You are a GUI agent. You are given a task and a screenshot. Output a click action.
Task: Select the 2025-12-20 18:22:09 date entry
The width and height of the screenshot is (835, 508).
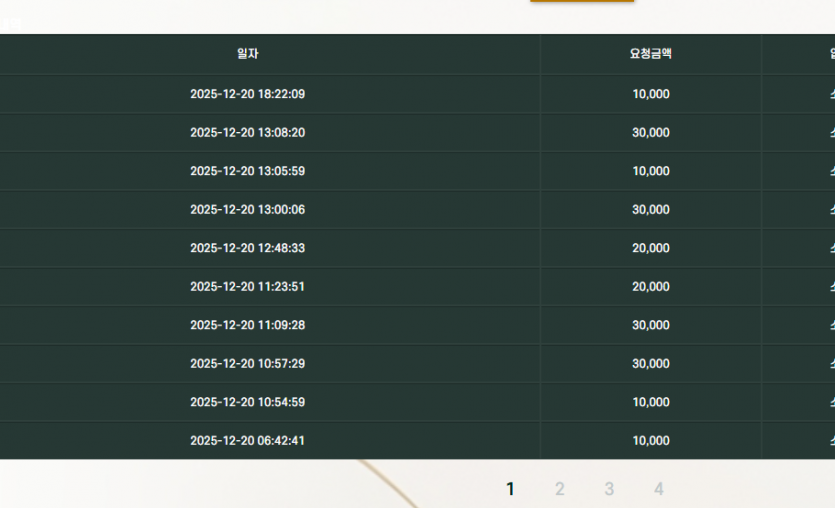click(x=248, y=94)
